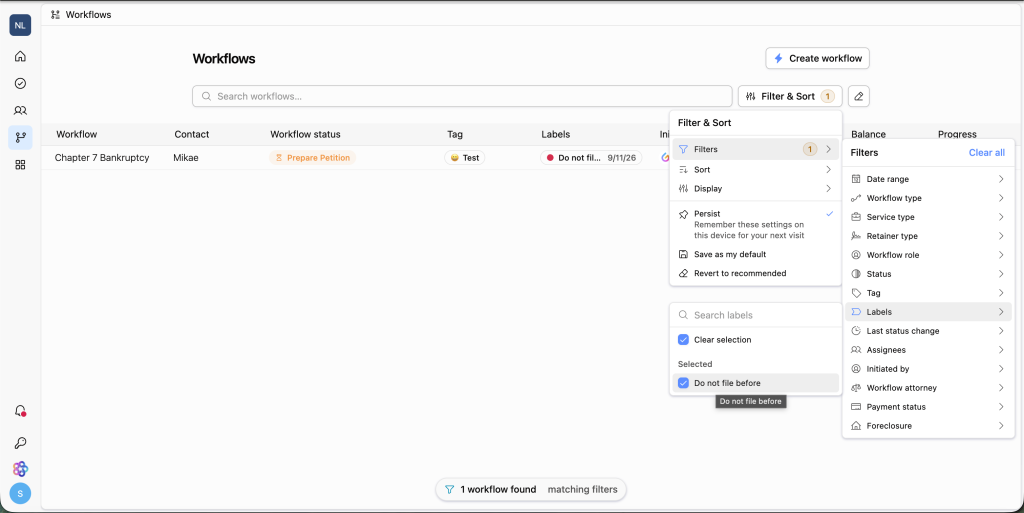Click the Tag icon in Filters
This screenshot has height=513, width=1024.
856,293
